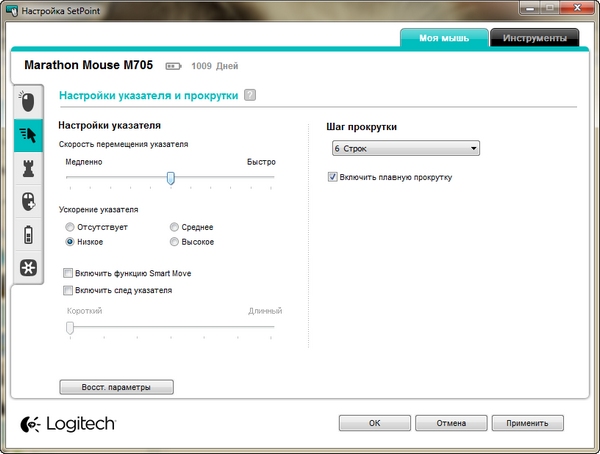The height and width of the screenshot is (454, 600).
Task: Open the Unifying receiver asterisk icon
Action: (28, 268)
